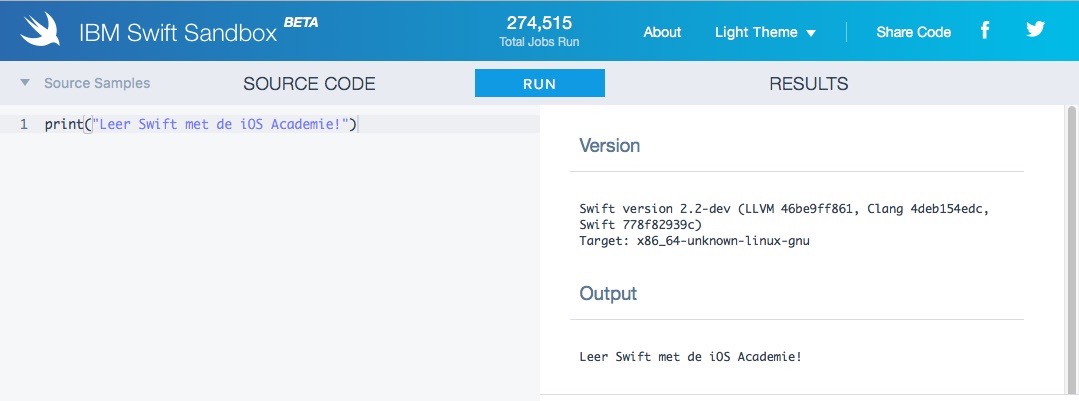Expand the Source Samples disclosure triangle

click(x=25, y=83)
